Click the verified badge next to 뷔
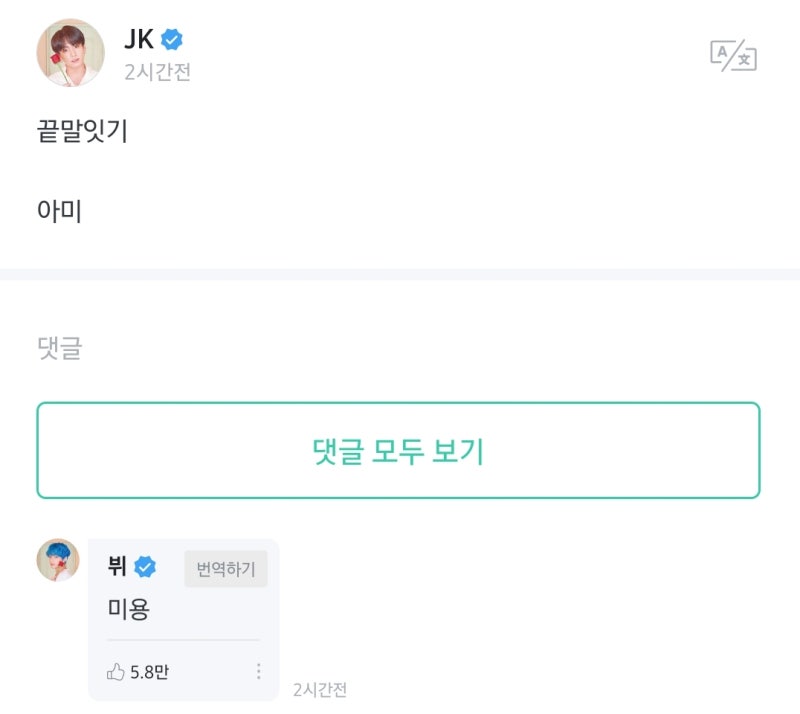The width and height of the screenshot is (800, 714). (x=145, y=568)
